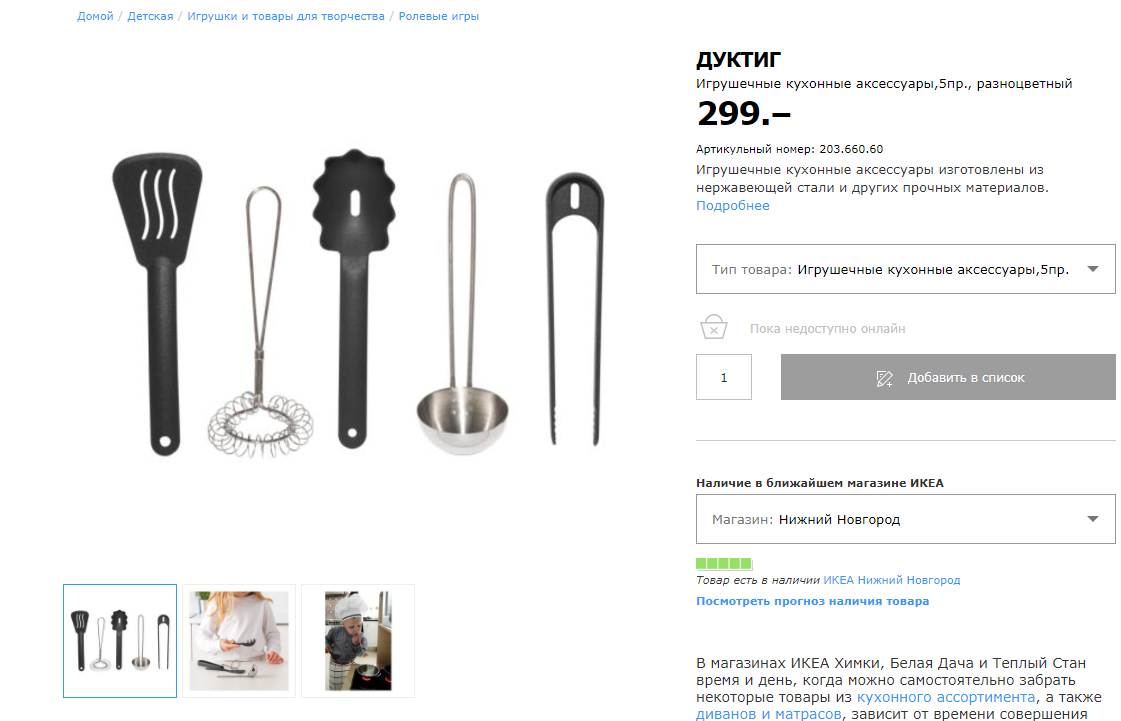Click Посмотреть прогноз наличия товара
The height and width of the screenshot is (721, 1121).
(813, 601)
